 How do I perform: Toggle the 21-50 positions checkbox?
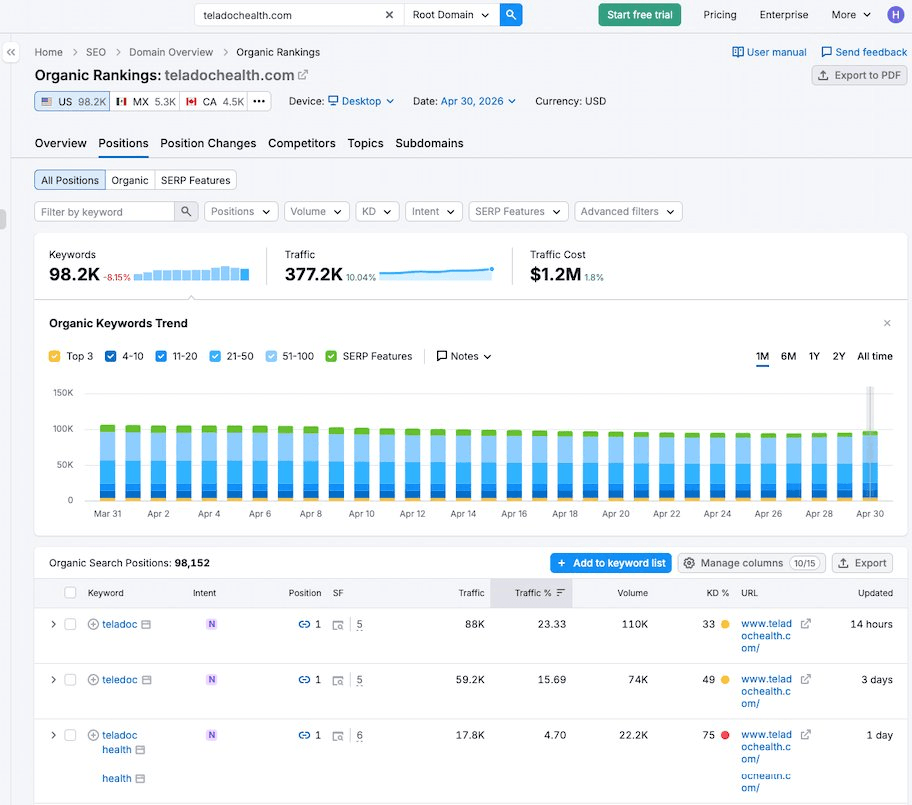coord(215,356)
